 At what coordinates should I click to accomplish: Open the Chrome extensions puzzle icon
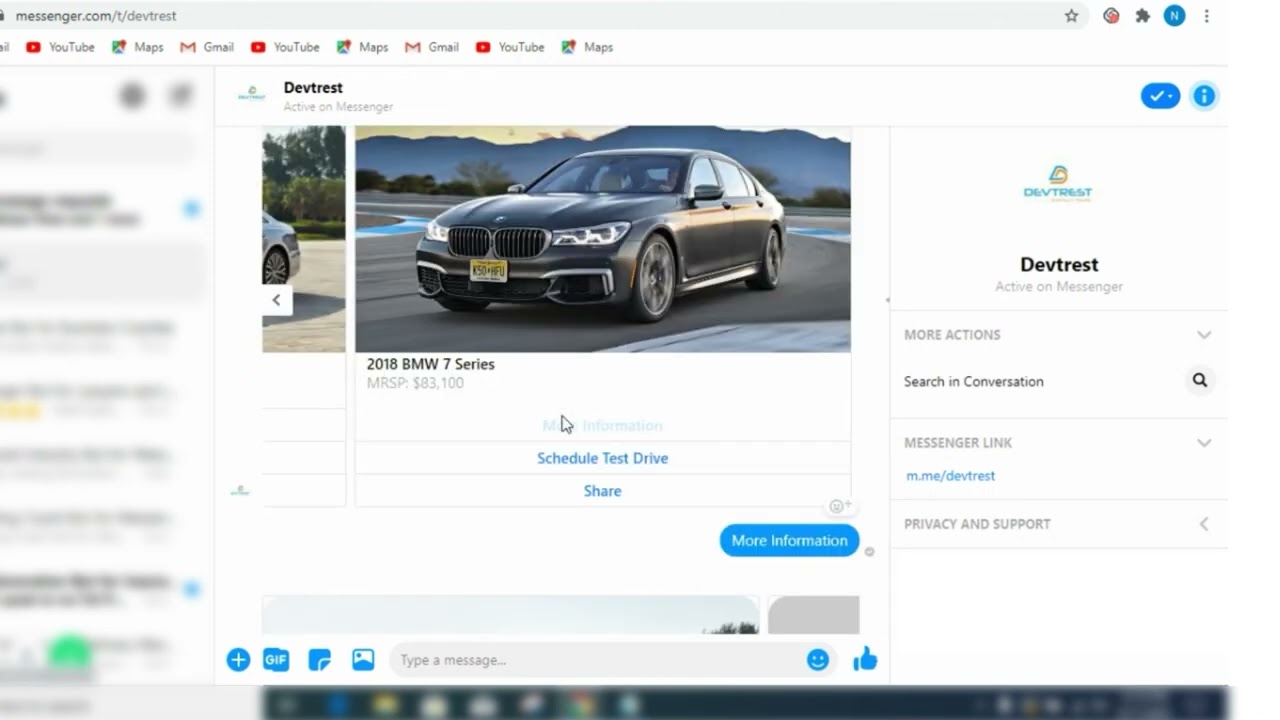coord(1142,16)
